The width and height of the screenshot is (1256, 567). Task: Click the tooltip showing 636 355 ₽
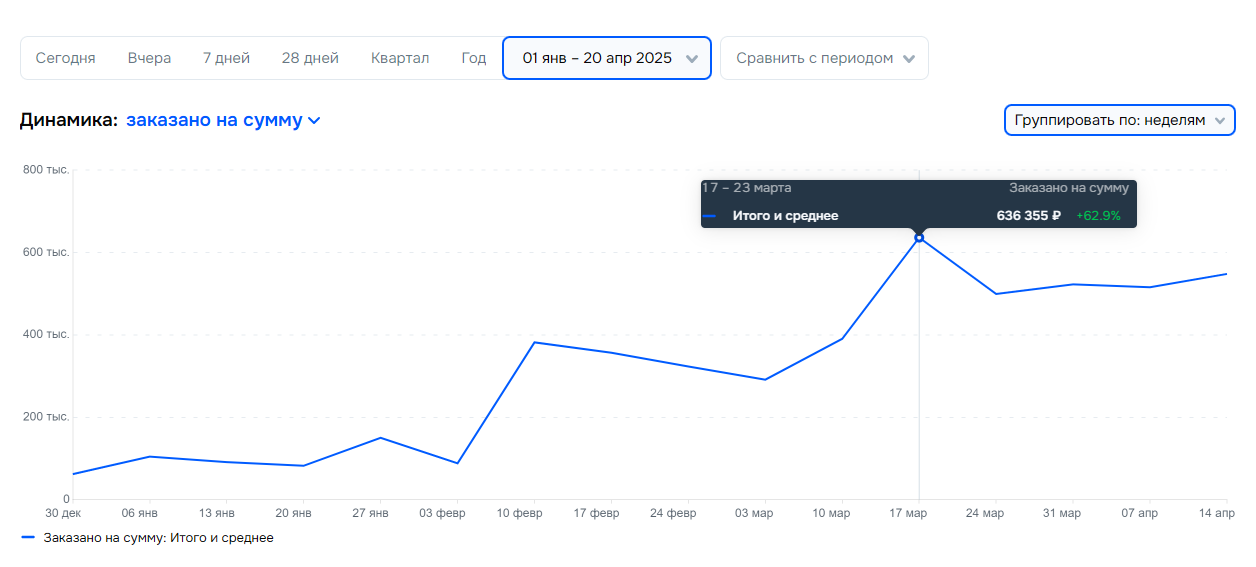(x=918, y=204)
